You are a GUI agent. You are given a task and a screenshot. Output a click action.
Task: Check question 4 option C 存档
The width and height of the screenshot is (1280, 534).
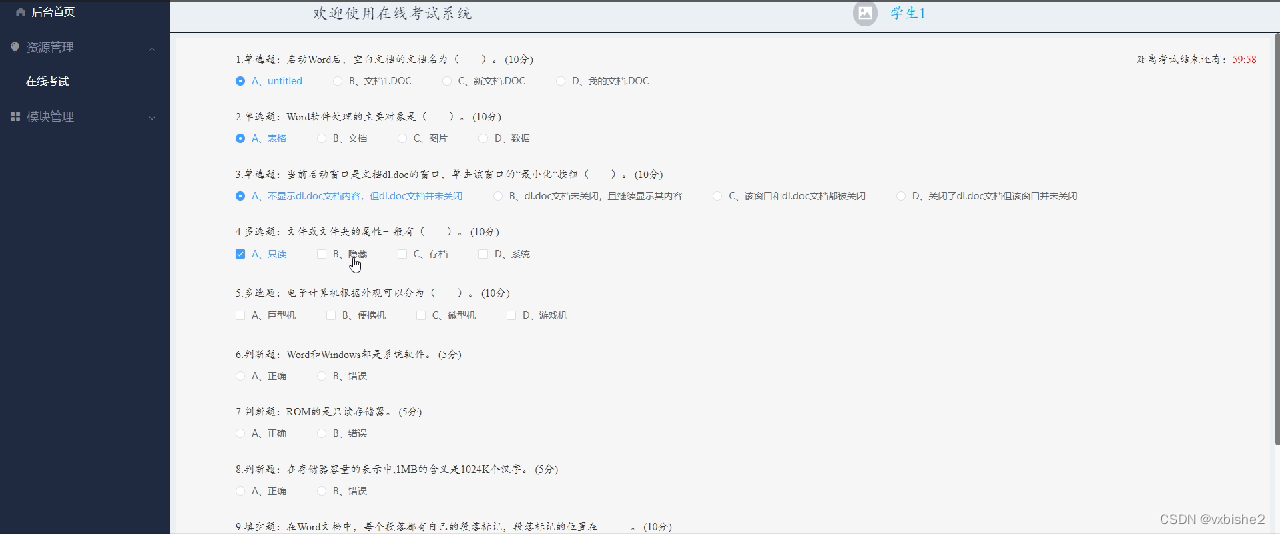coord(423,254)
